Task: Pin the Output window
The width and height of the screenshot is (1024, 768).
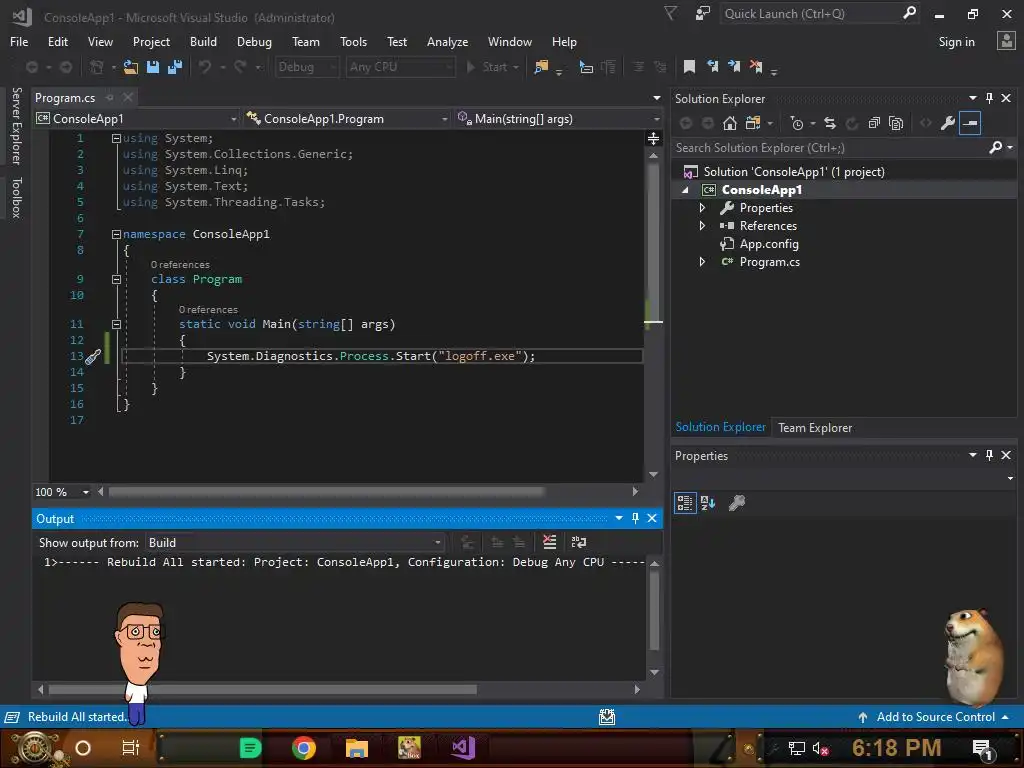Action: 635,519
